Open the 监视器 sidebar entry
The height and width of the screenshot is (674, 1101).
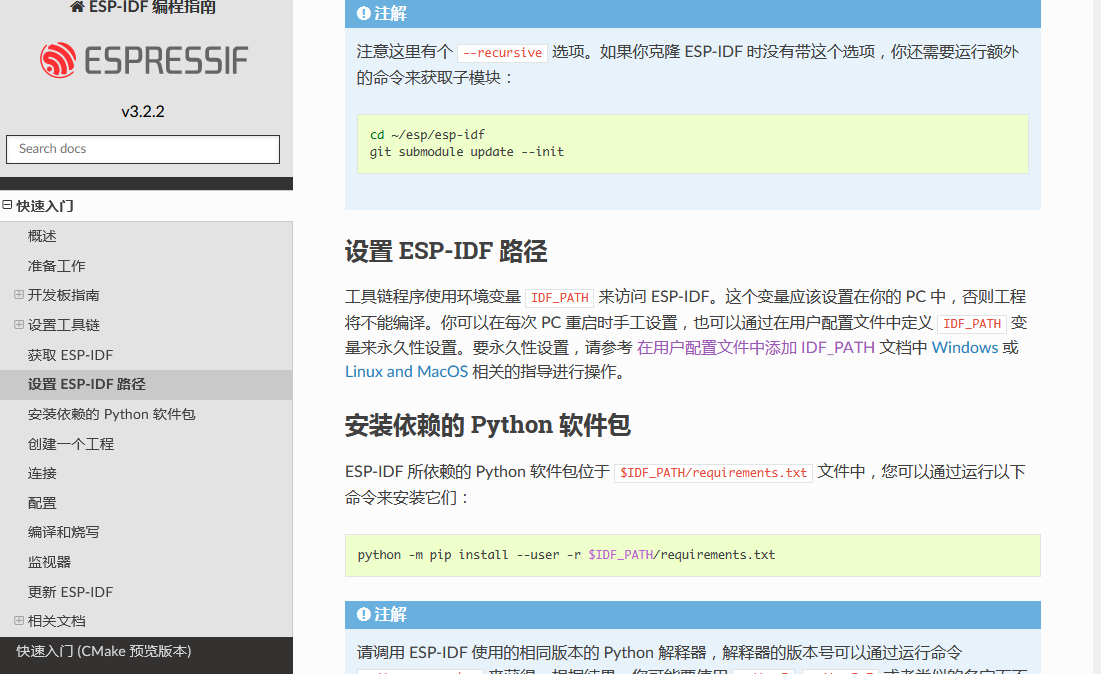pos(49,562)
